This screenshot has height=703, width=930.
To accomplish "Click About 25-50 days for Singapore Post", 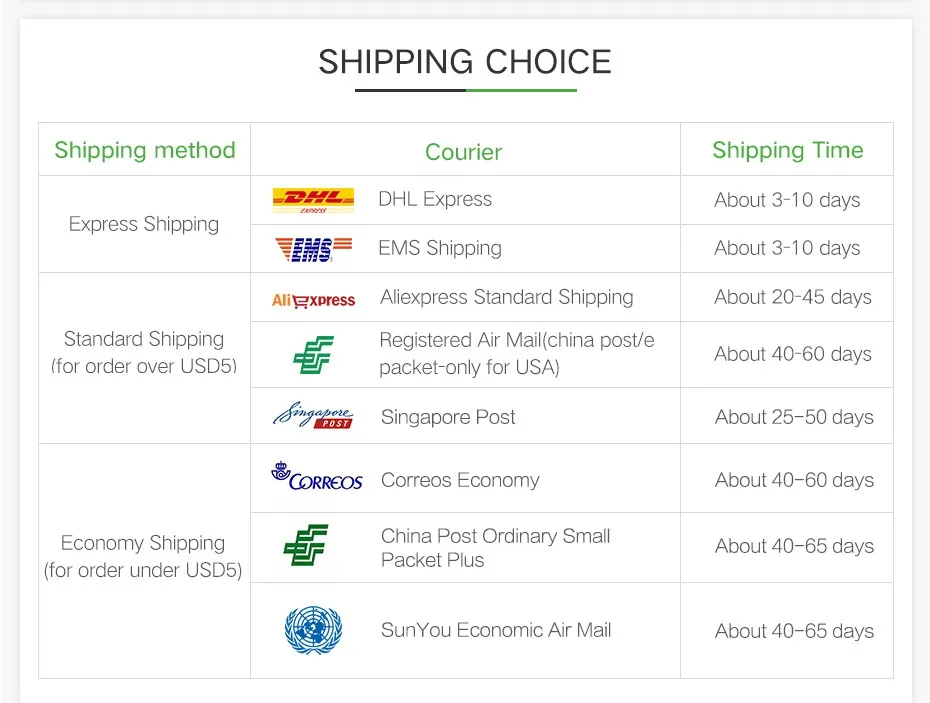I will tap(794, 417).
